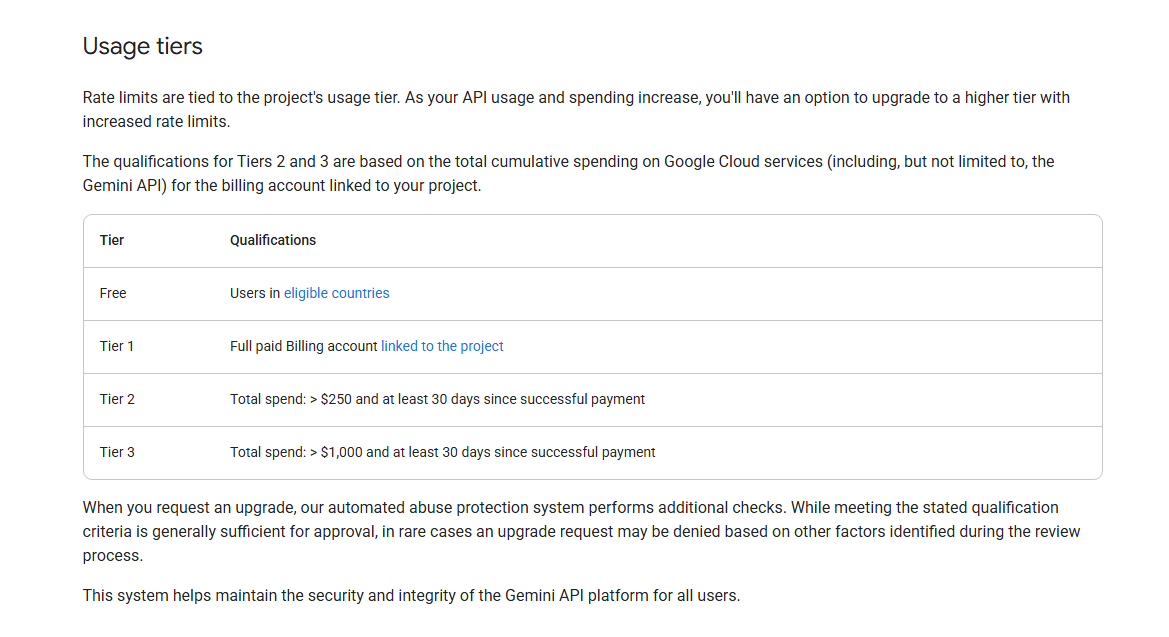The width and height of the screenshot is (1169, 637).
Task: Open the eligible countries link
Action: coord(336,293)
